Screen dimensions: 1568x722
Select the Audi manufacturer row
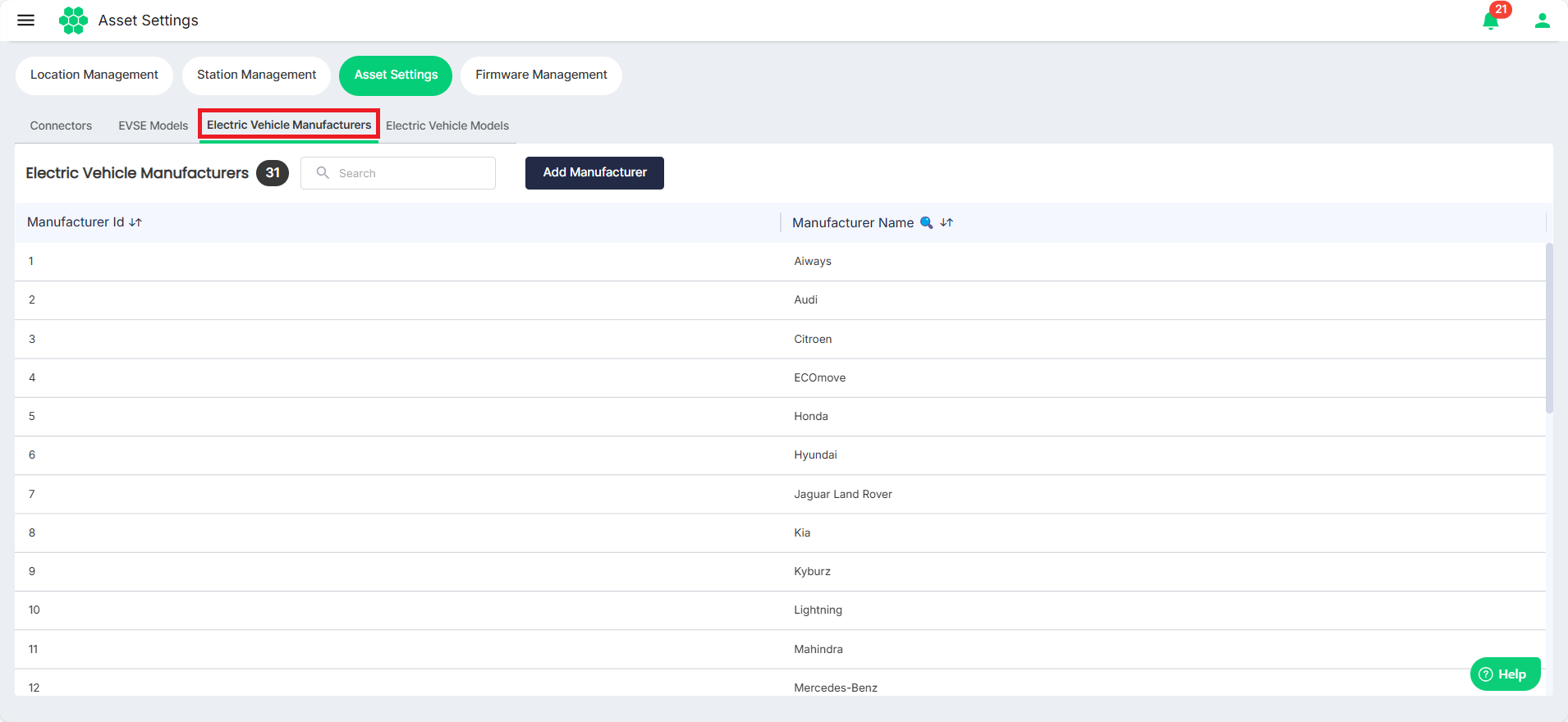(780, 300)
